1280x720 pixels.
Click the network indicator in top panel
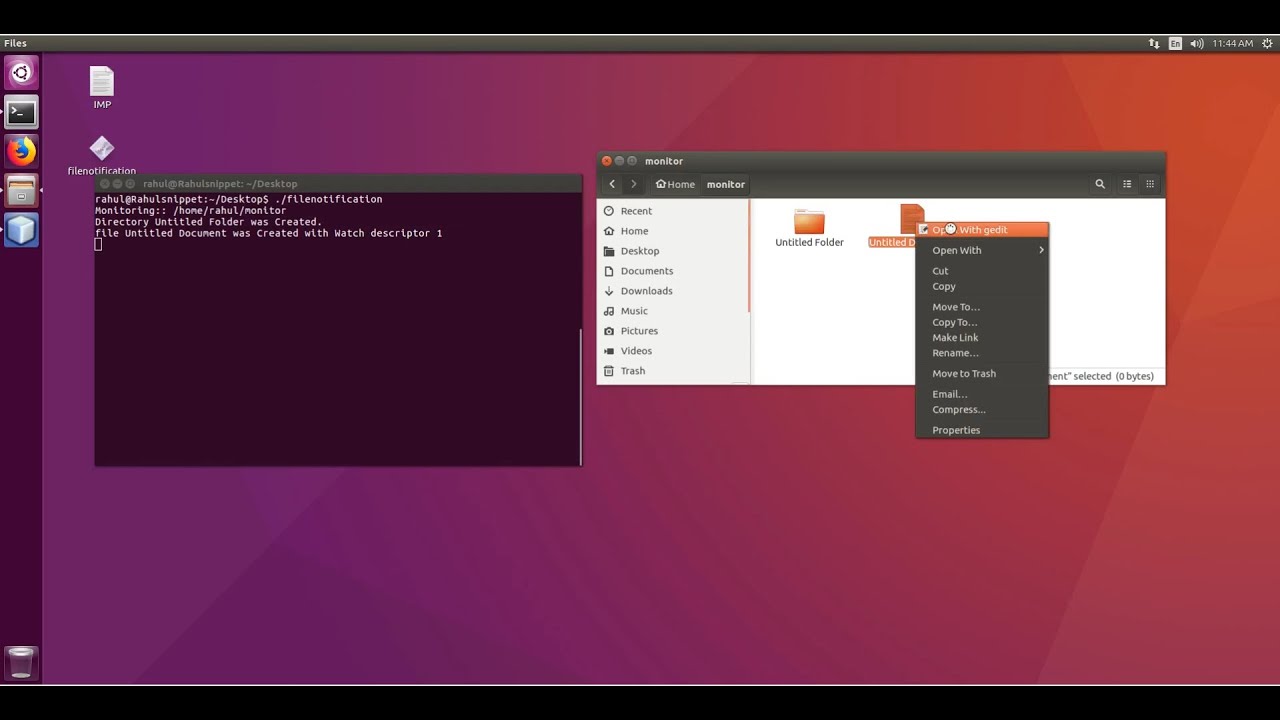[1154, 43]
